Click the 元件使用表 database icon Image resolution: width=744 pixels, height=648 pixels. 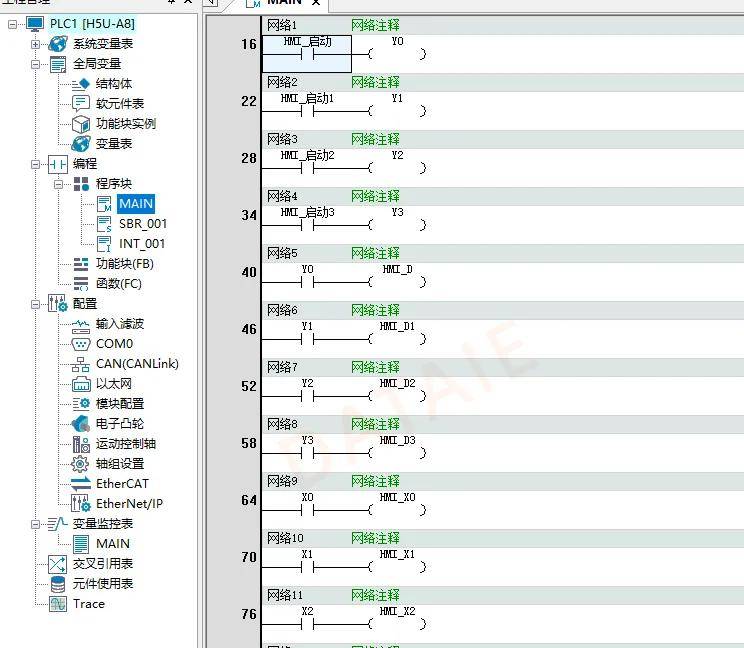pyautogui.click(x=58, y=584)
